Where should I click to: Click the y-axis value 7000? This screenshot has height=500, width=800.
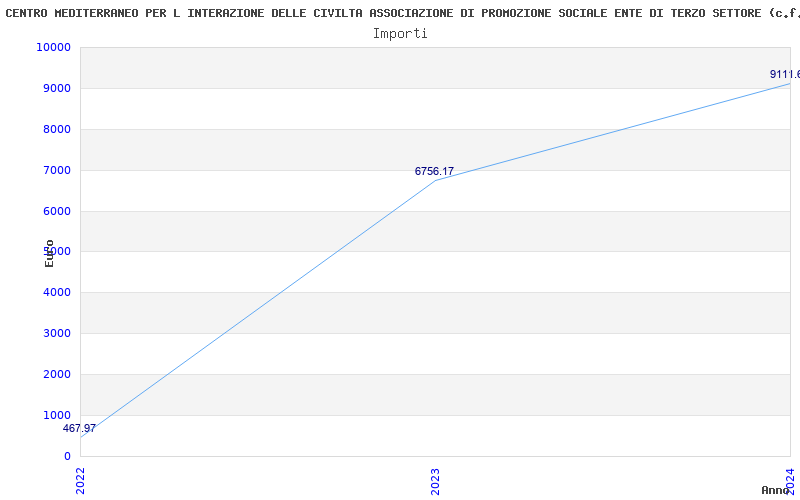57,170
